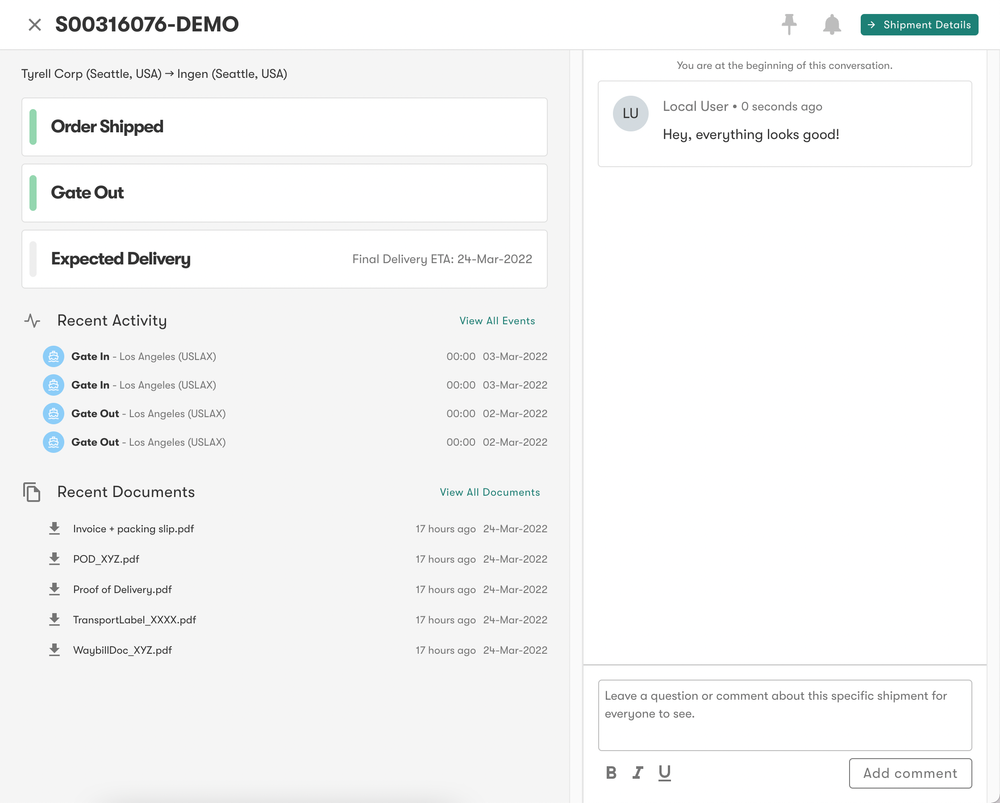Download TransportLabel_XXXX.pdf using its download icon
This screenshot has width=1000, height=803.
pyautogui.click(x=53, y=619)
